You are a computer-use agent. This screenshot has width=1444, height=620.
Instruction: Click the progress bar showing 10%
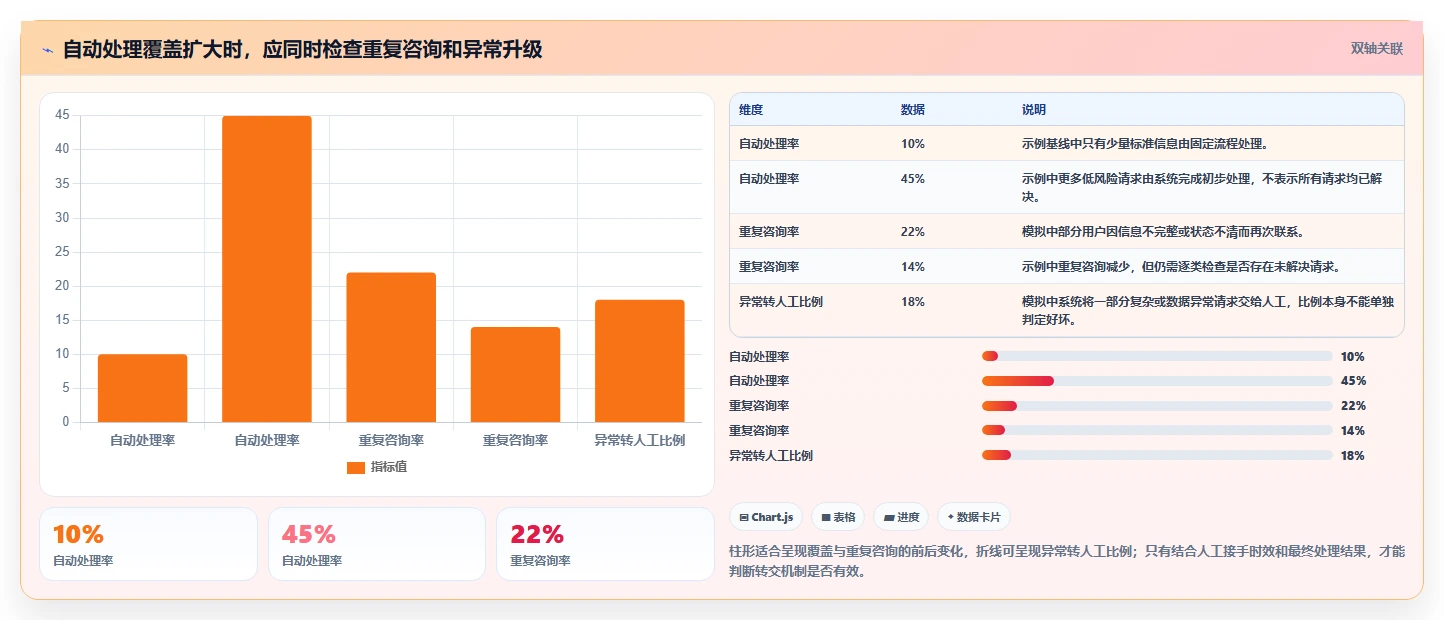coord(1157,356)
